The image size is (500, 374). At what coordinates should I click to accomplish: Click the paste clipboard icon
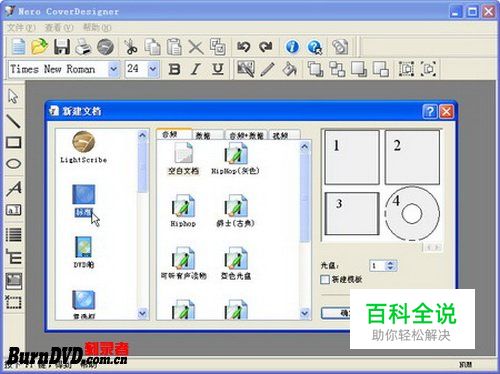pos(174,47)
